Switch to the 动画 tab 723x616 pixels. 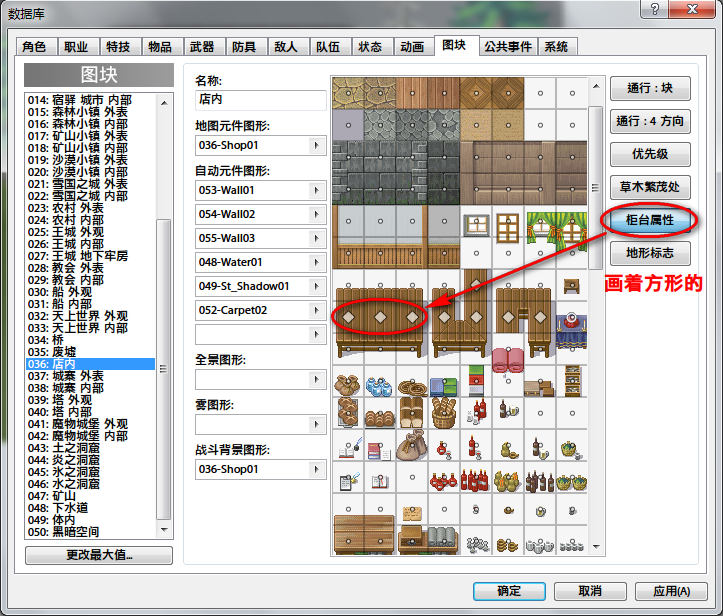[412, 47]
